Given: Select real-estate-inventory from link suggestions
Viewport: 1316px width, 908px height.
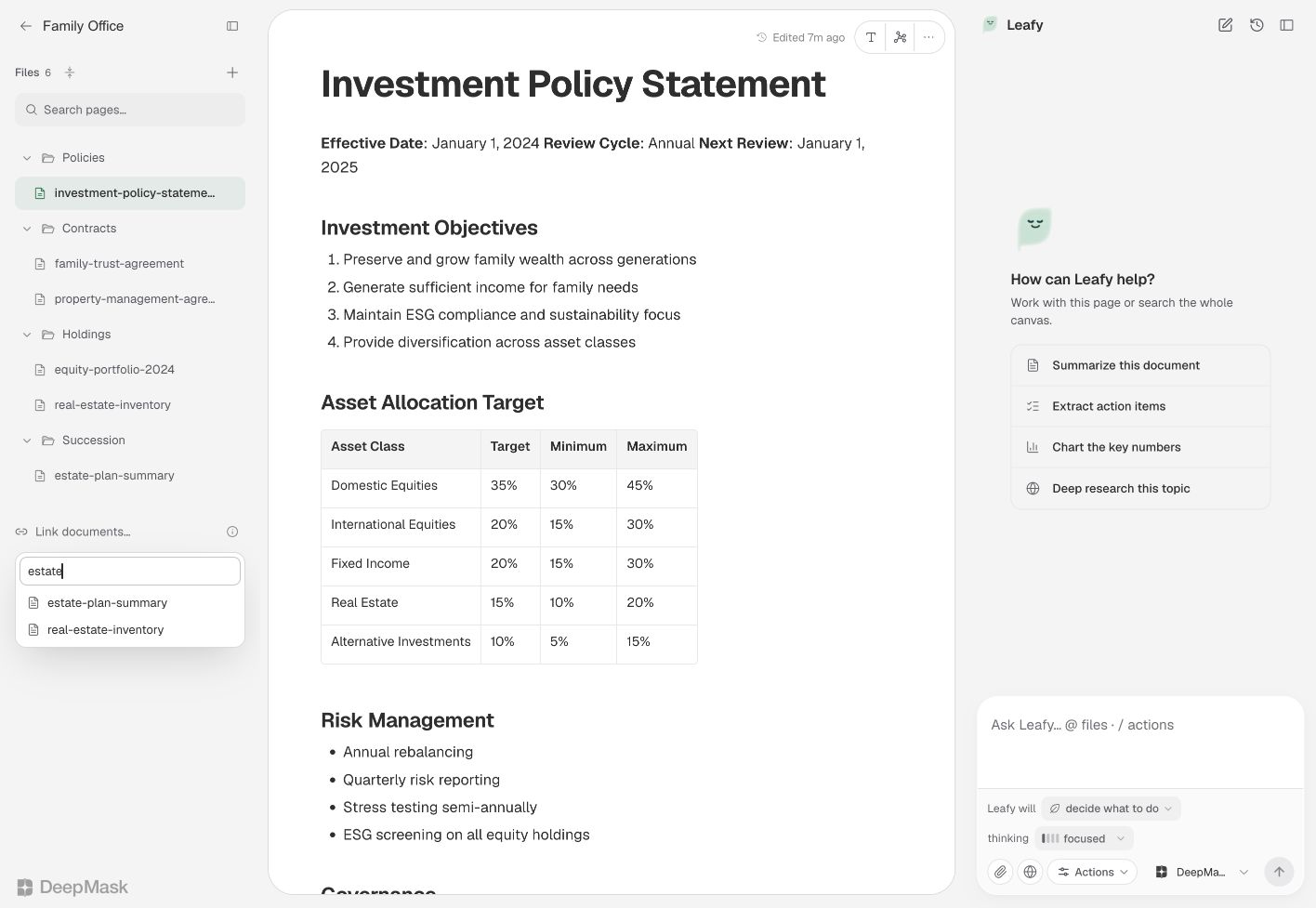Looking at the screenshot, I should click(x=130, y=630).
